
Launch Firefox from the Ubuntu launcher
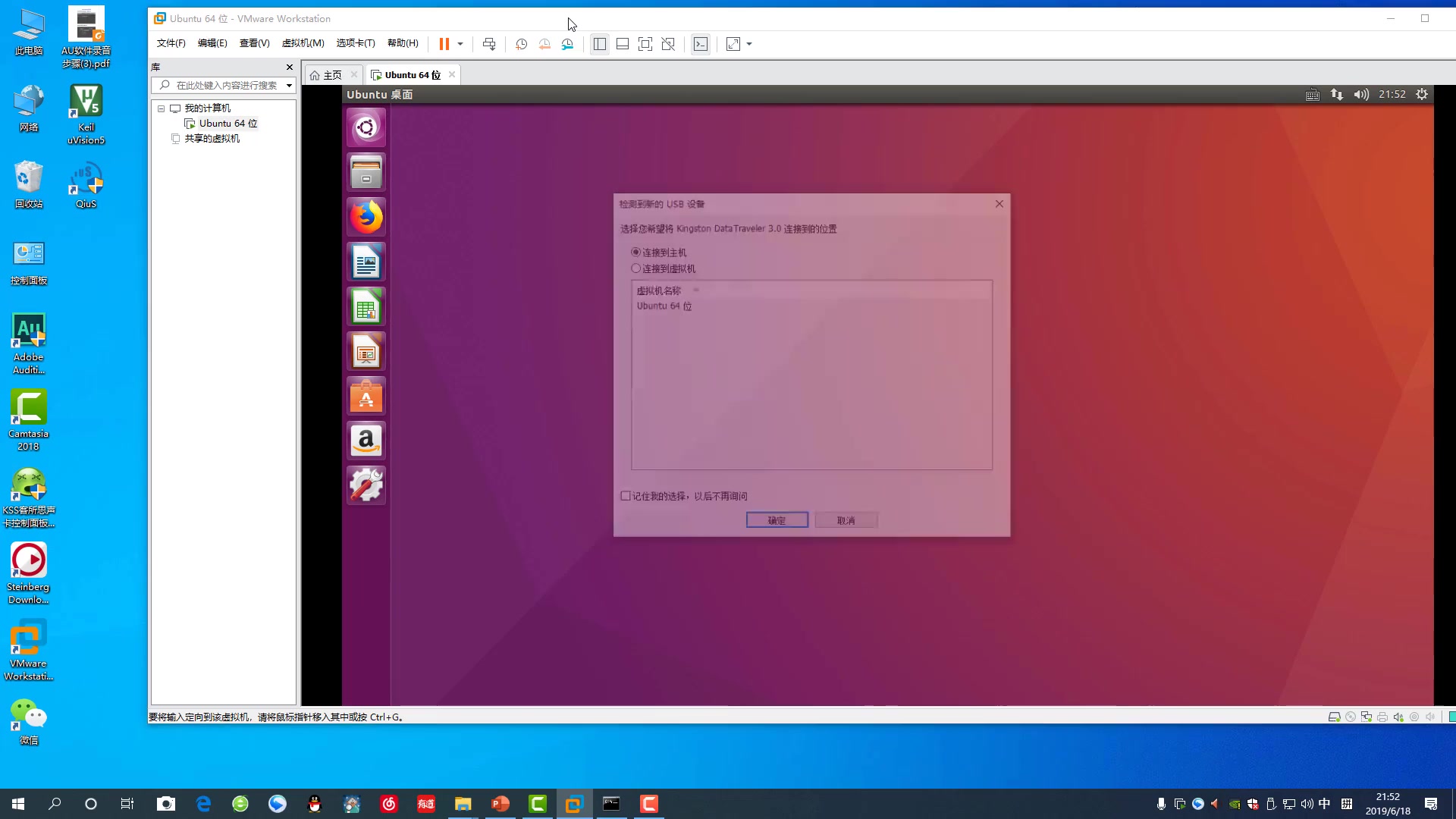[x=366, y=217]
